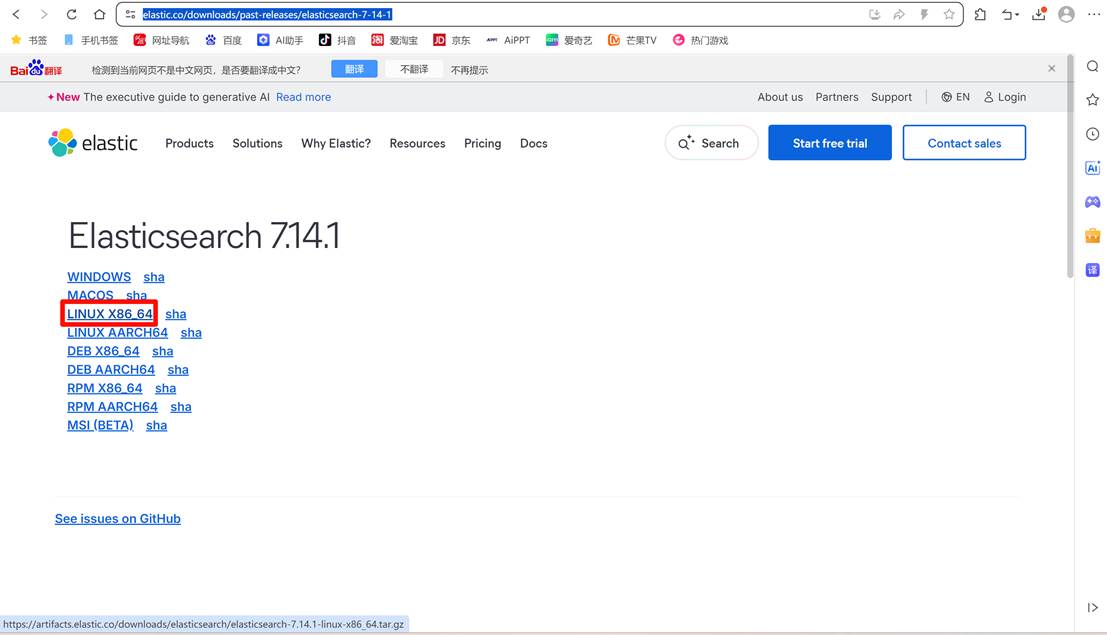
Task: Click the blue 翻译 translate button
Action: click(354, 69)
